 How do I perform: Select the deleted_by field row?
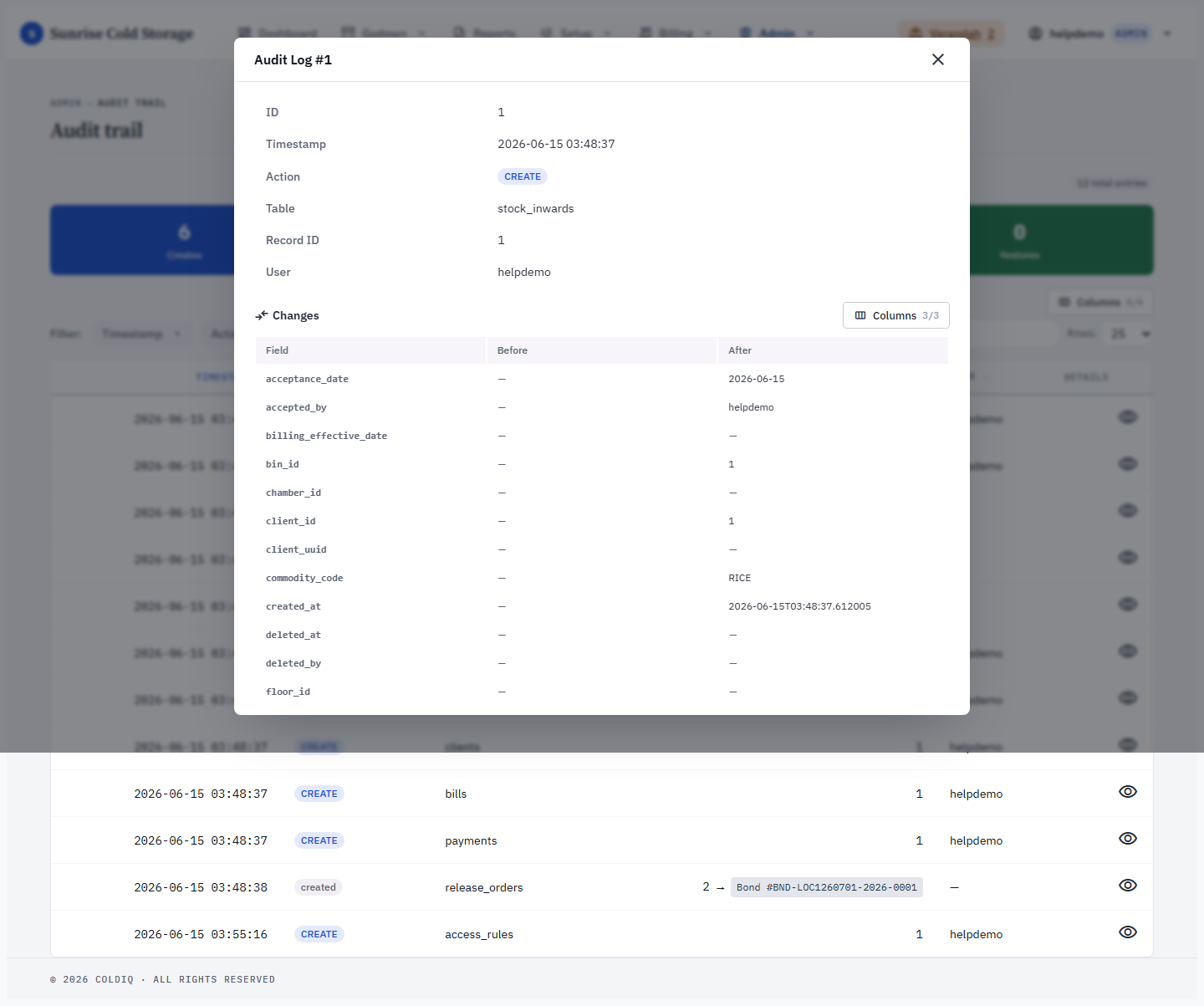point(602,663)
